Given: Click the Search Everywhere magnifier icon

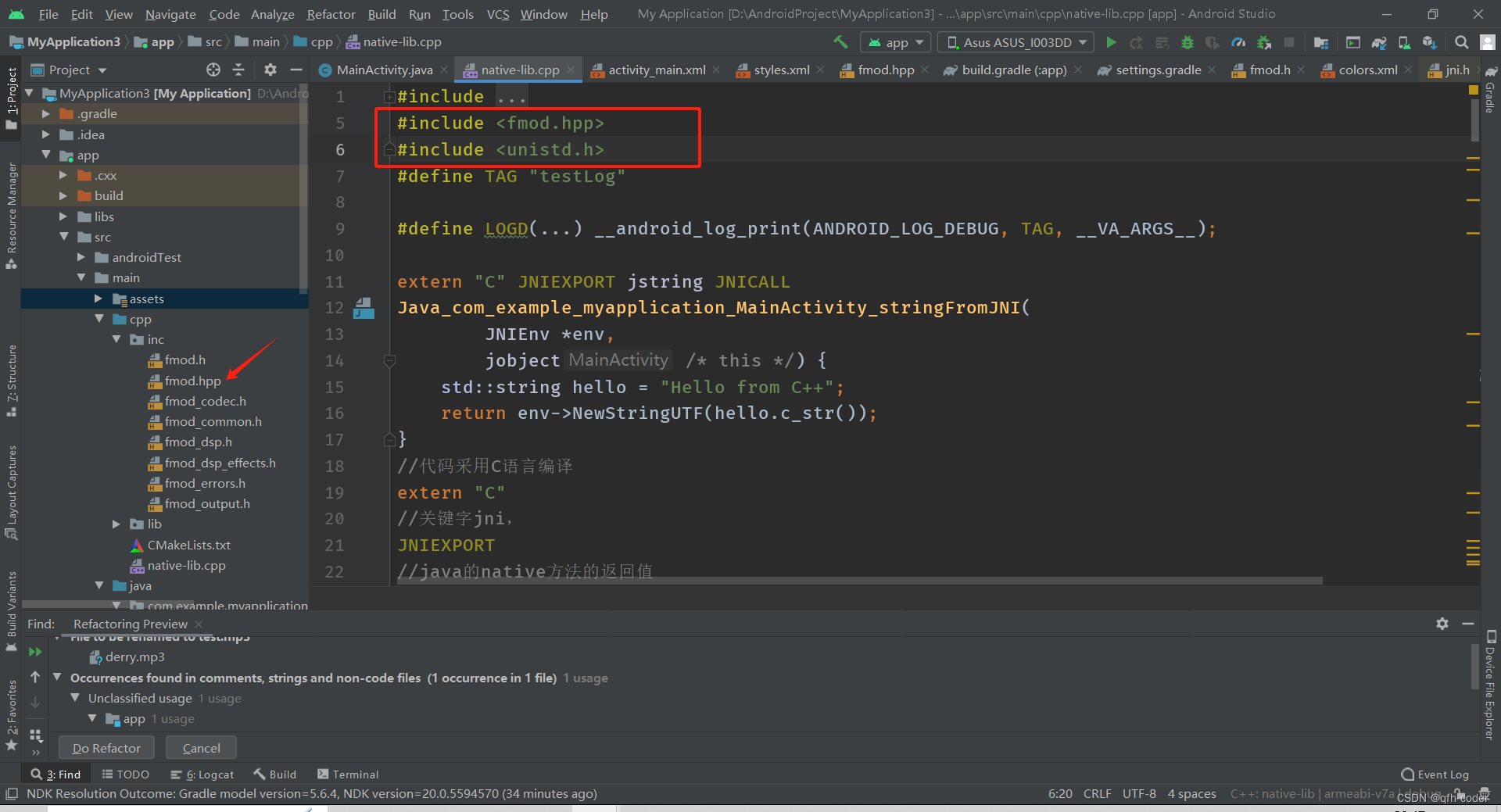Looking at the screenshot, I should pos(1461,42).
